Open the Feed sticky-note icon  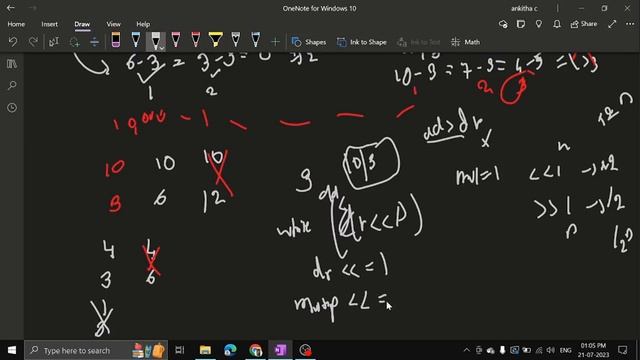[x=521, y=24]
